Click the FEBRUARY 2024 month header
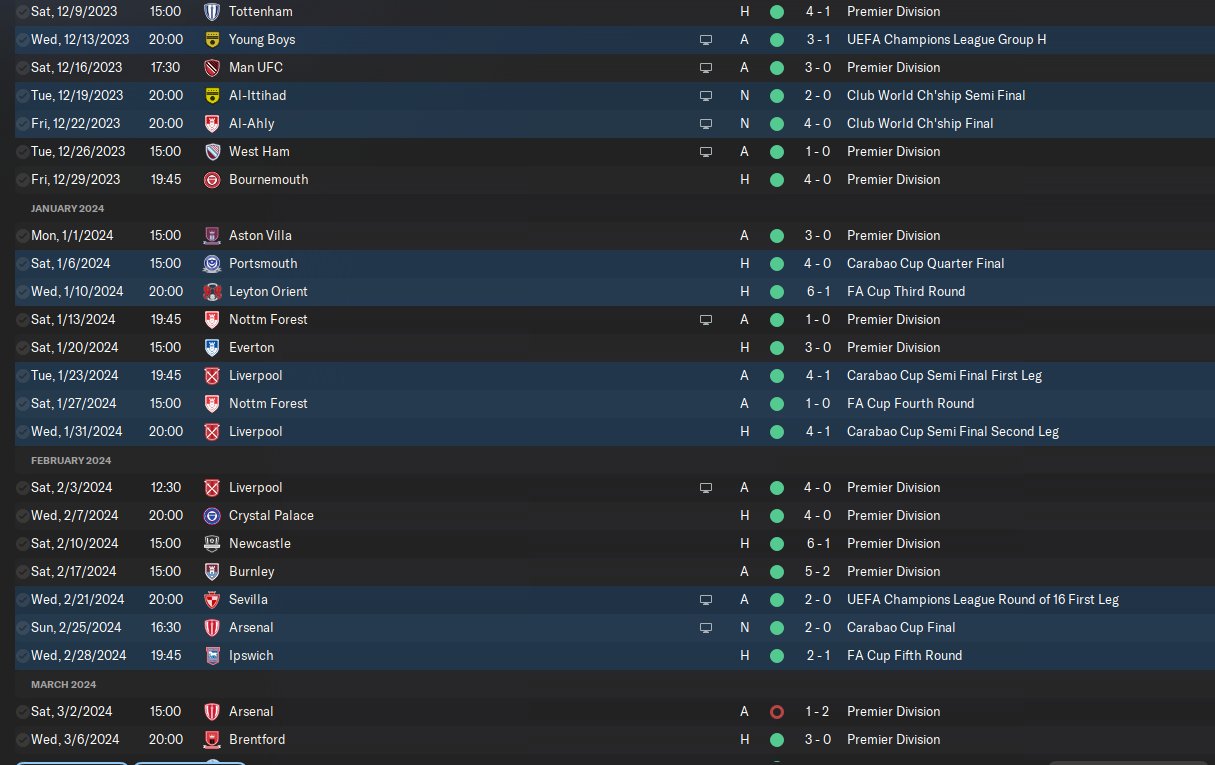Viewport: 1215px width, 765px height. click(x=71, y=461)
